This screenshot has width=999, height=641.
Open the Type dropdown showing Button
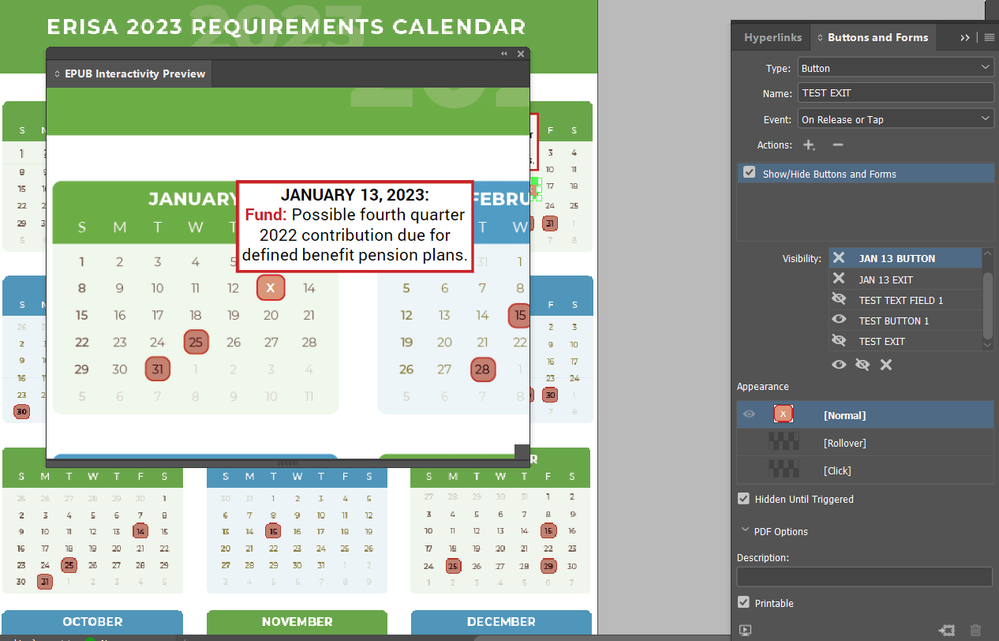click(895, 68)
